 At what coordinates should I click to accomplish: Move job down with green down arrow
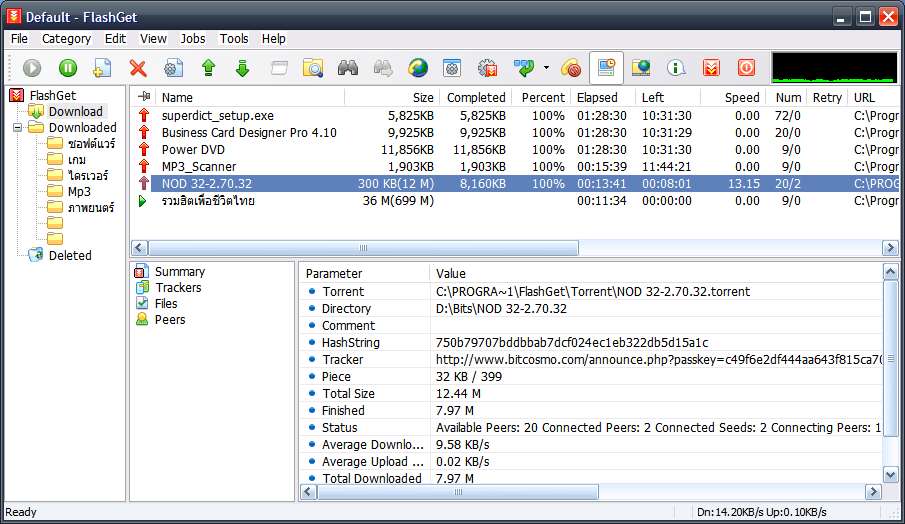tap(242, 68)
